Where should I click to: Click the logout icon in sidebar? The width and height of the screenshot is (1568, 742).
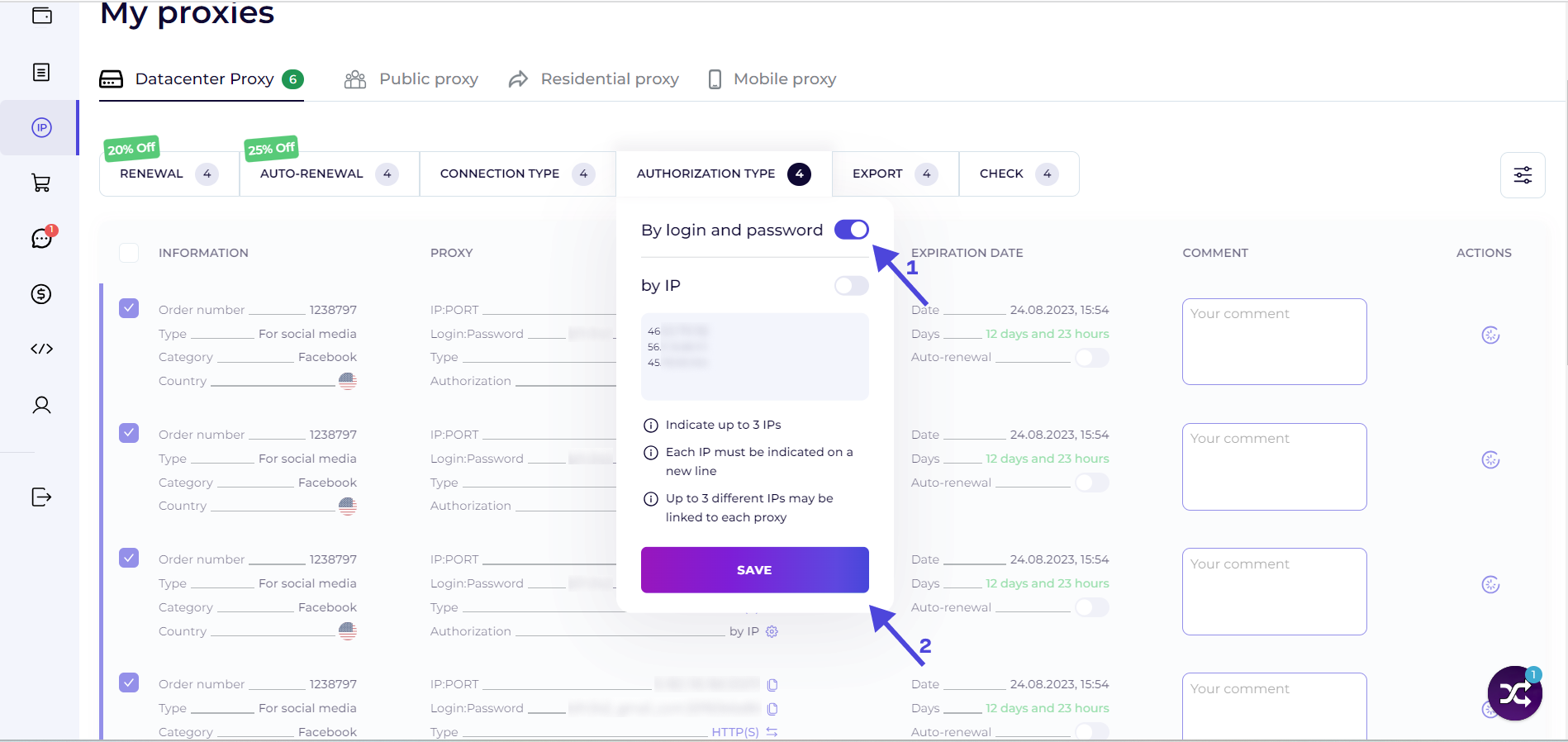pos(41,497)
